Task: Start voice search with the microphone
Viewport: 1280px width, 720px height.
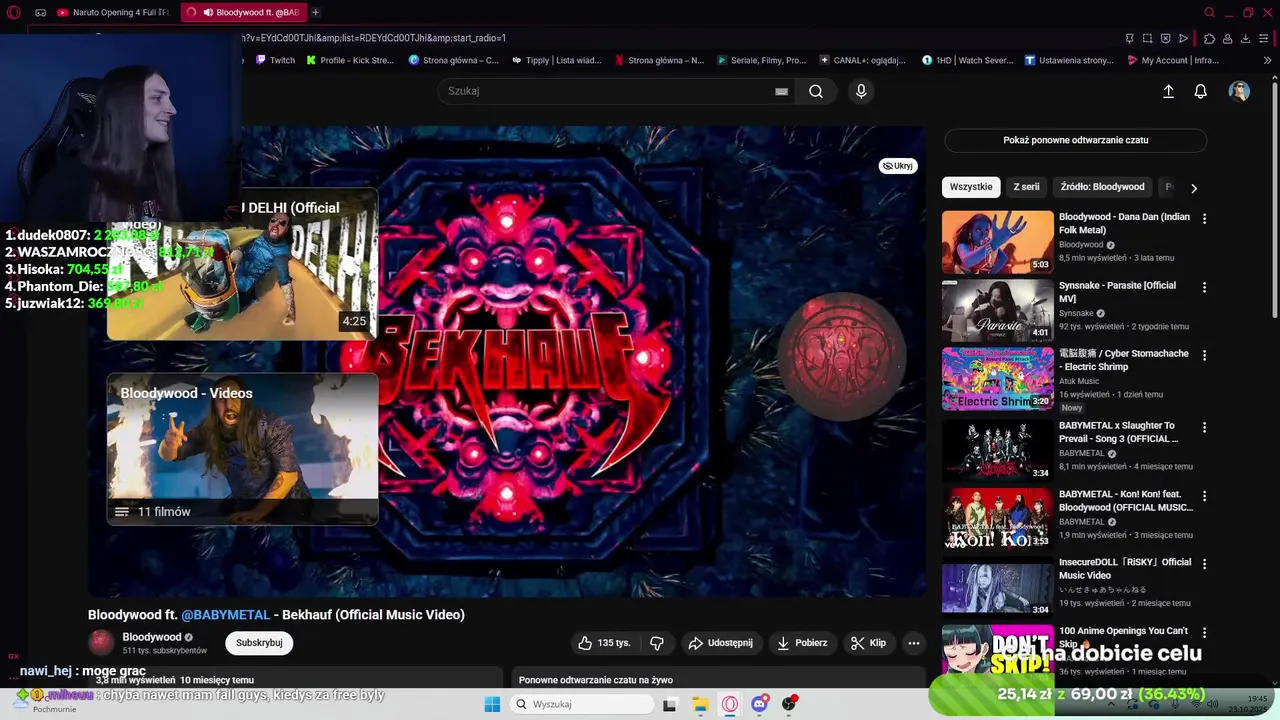Action: point(861,91)
